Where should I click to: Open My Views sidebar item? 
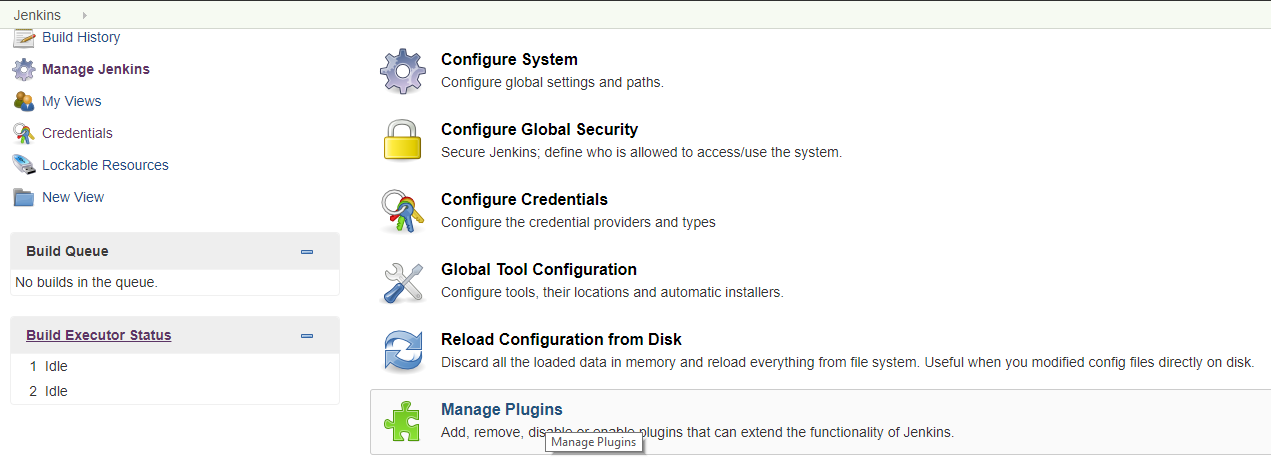click(x=71, y=101)
